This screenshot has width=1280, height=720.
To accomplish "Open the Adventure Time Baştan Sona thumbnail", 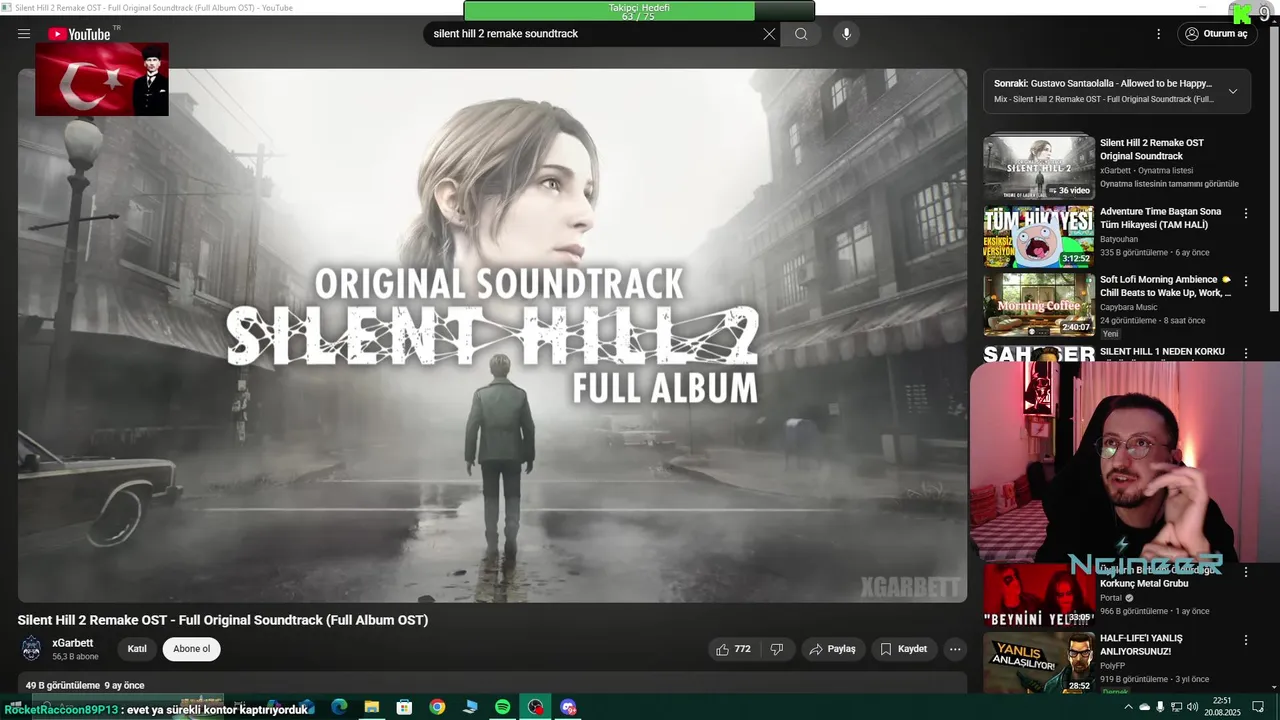I will tap(1038, 237).
